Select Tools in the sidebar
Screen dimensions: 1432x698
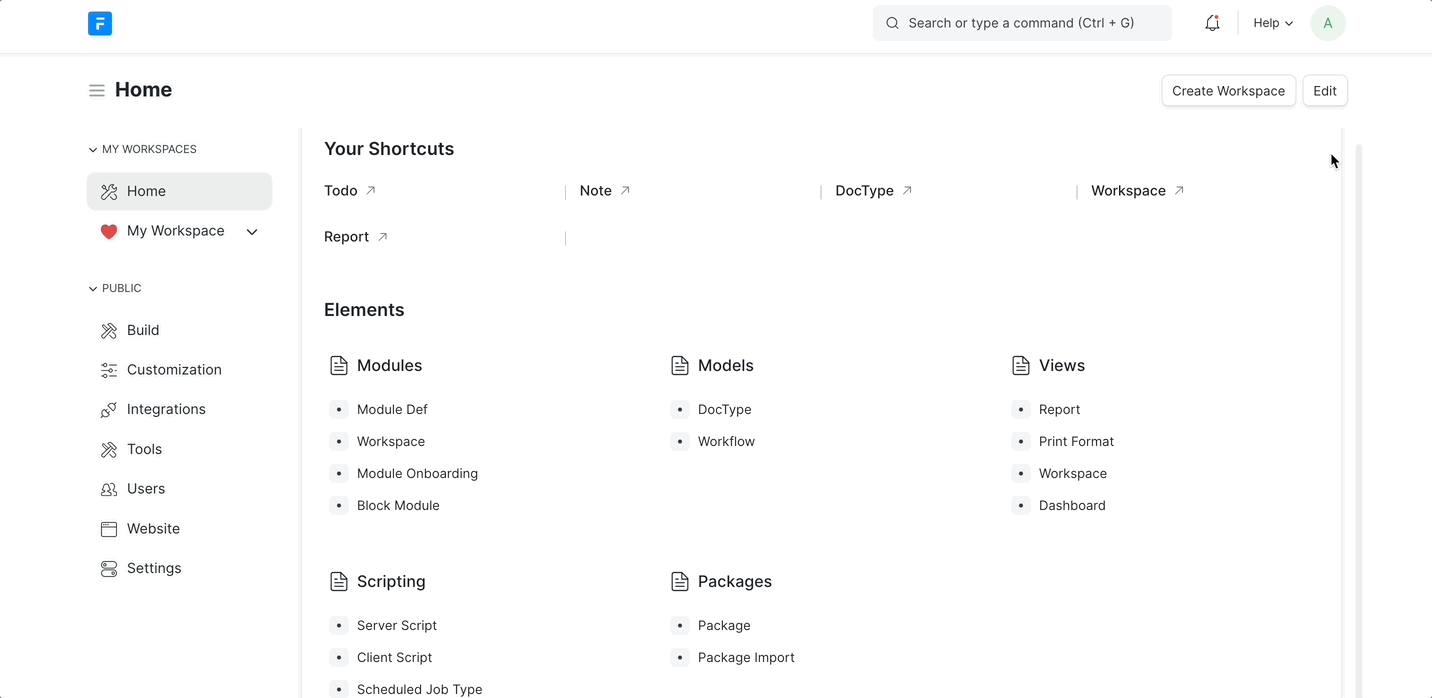[144, 449]
